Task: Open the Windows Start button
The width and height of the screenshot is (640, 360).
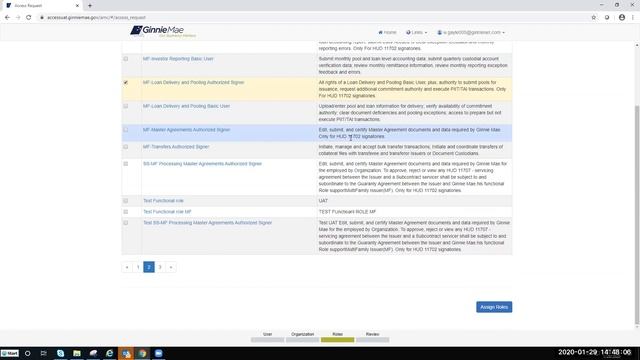Action: tap(9, 353)
